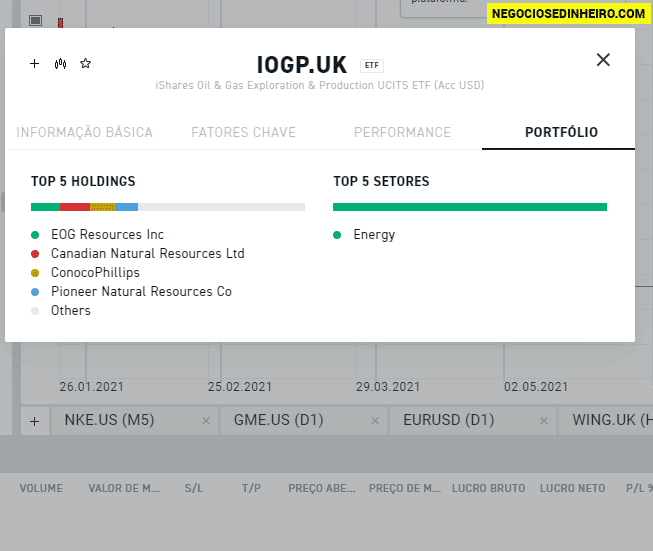Select Others in holdings legend
The width and height of the screenshot is (653, 551).
coord(71,311)
